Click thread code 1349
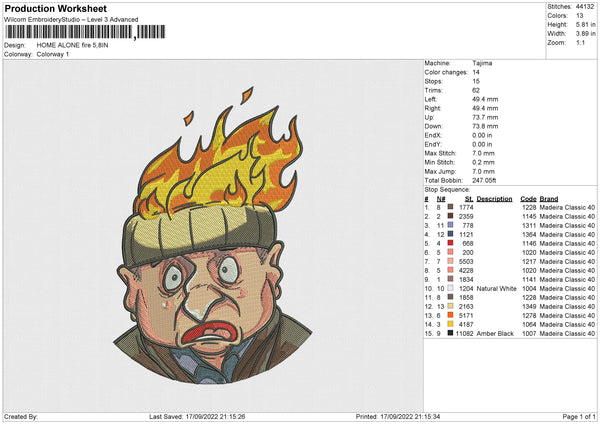Viewport: 600px width, 424px height. tap(529, 306)
